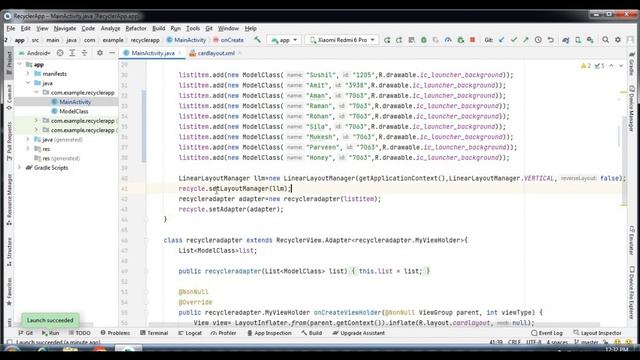The height and width of the screenshot is (360, 640).
Task: Go to next highlighted error arrow
Action: 621,66
